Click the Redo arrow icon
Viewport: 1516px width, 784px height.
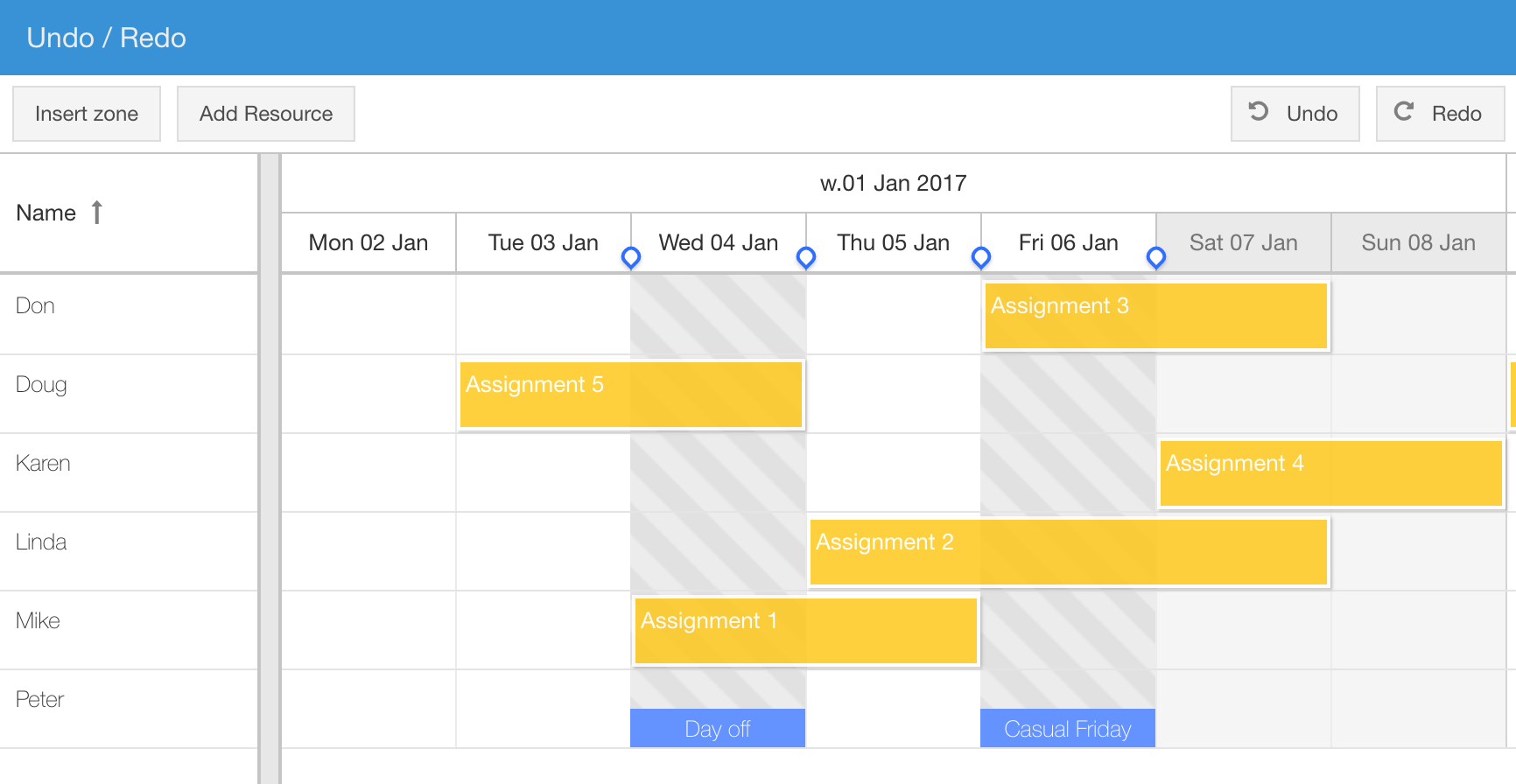[x=1405, y=112]
